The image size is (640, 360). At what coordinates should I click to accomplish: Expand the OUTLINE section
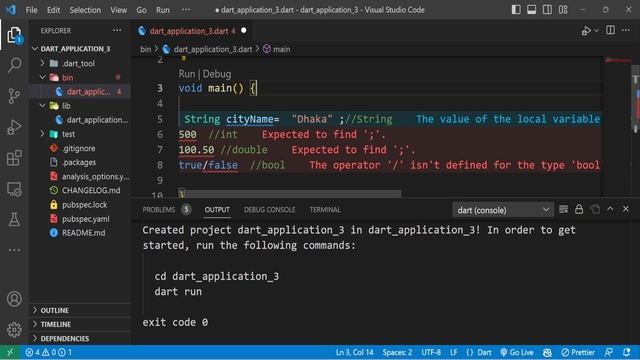(80, 310)
